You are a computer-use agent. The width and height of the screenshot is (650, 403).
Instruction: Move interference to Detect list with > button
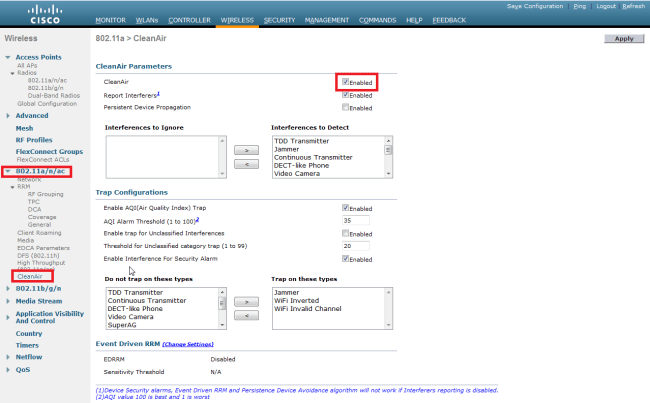point(246,150)
